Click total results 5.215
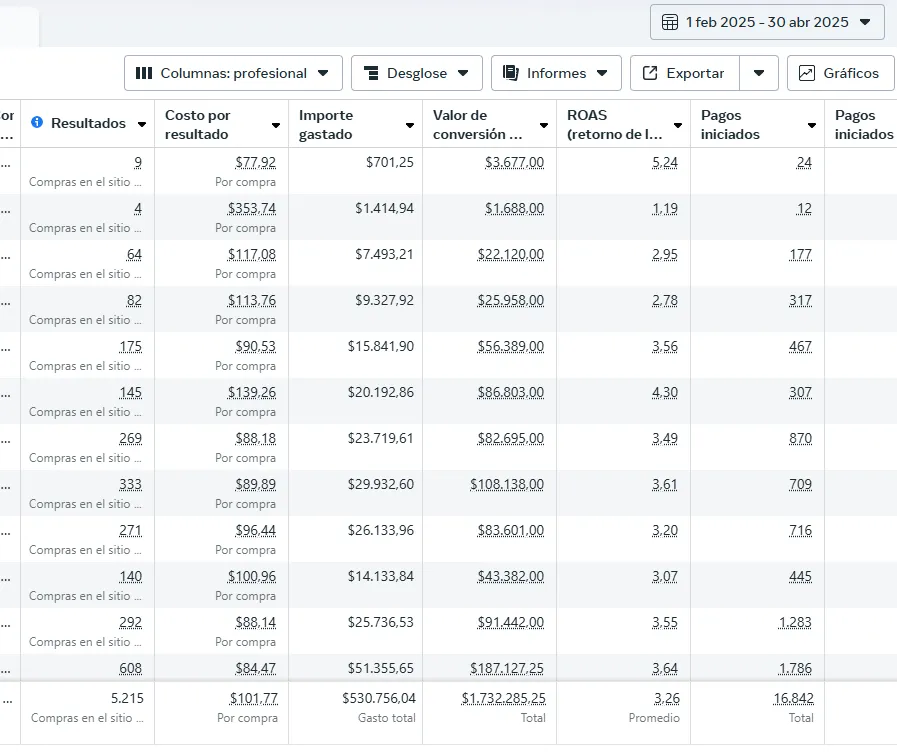 coord(128,699)
